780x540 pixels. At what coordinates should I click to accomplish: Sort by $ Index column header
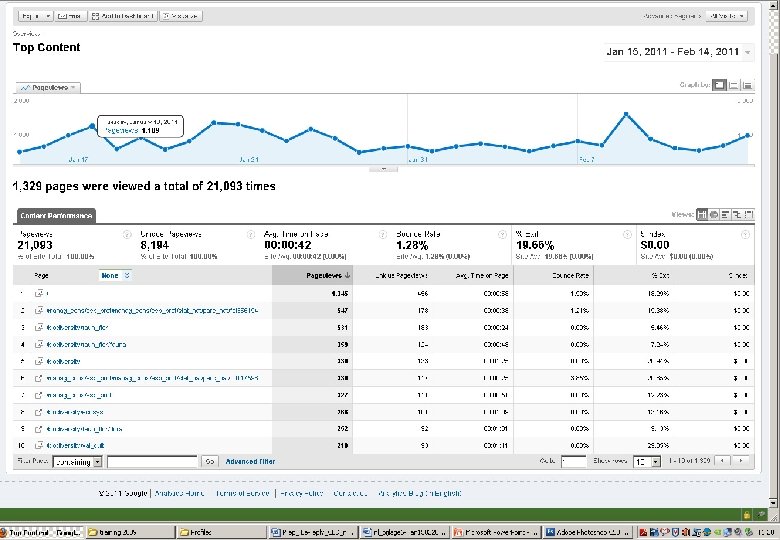[x=739, y=275]
